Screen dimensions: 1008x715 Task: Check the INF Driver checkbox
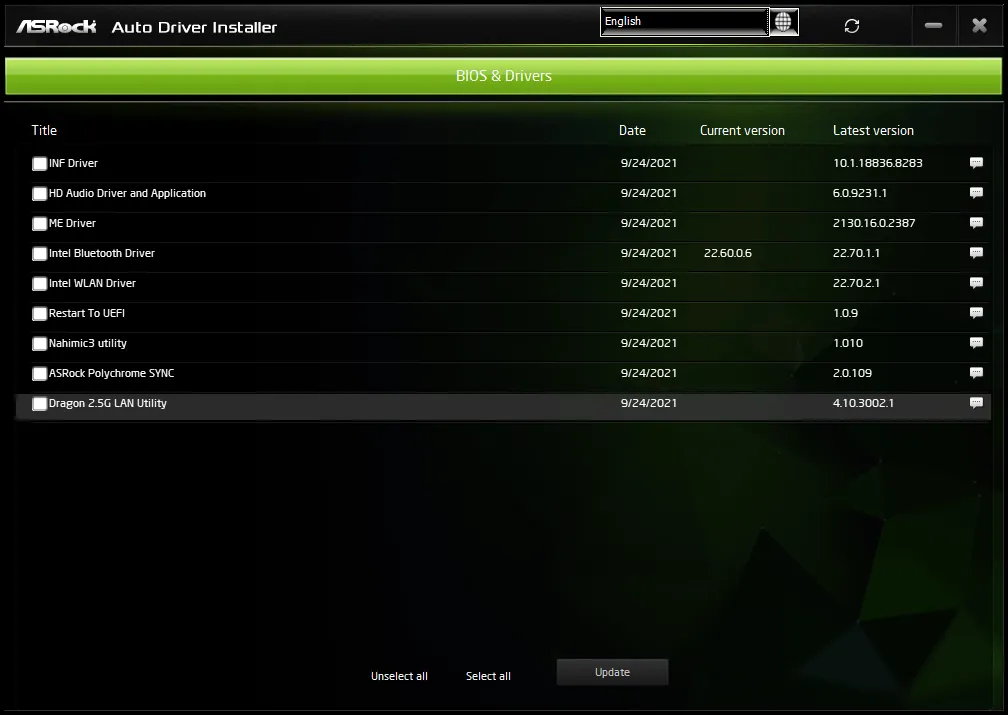pyautogui.click(x=39, y=163)
